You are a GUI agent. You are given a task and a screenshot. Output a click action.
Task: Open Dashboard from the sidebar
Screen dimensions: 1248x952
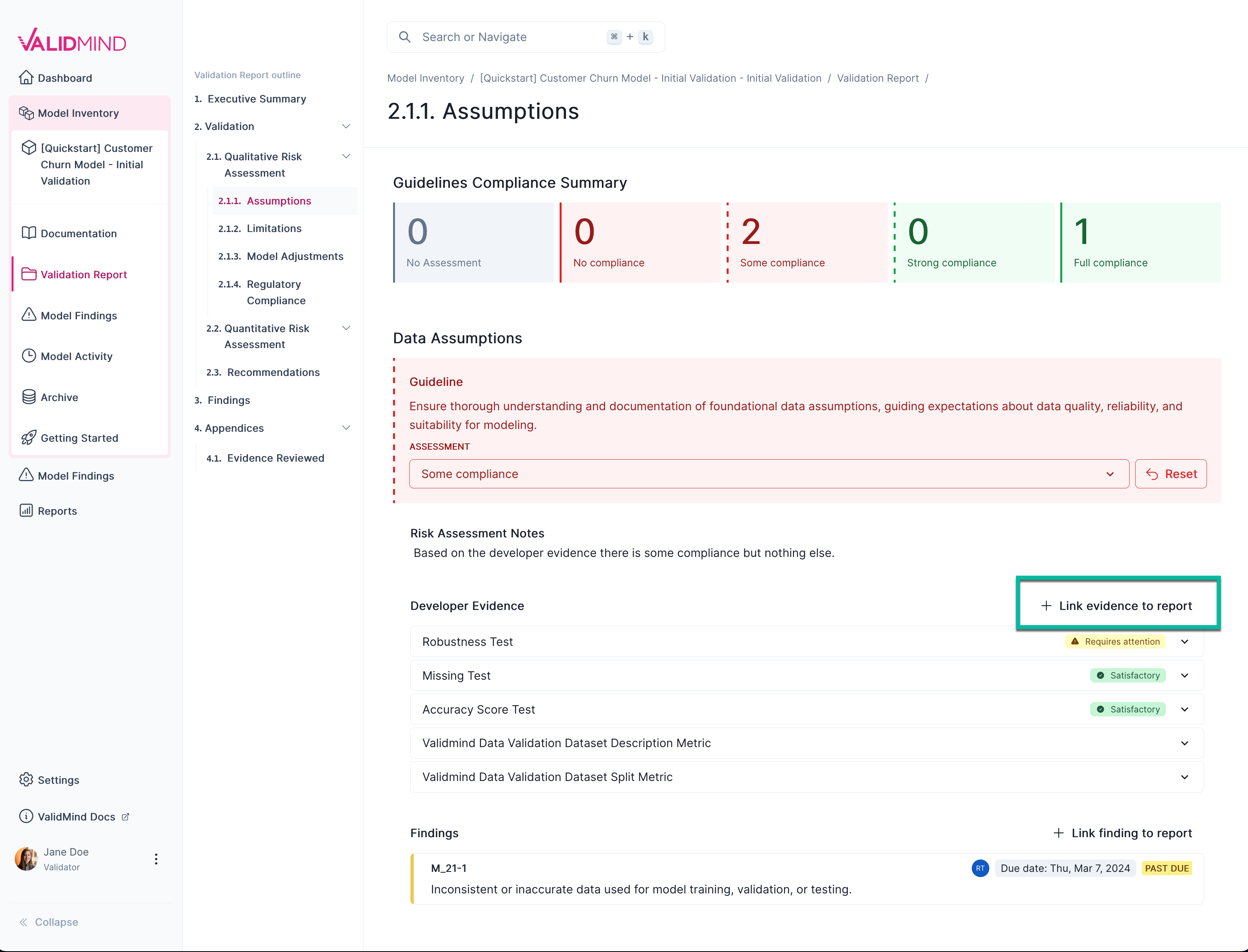[27, 78]
